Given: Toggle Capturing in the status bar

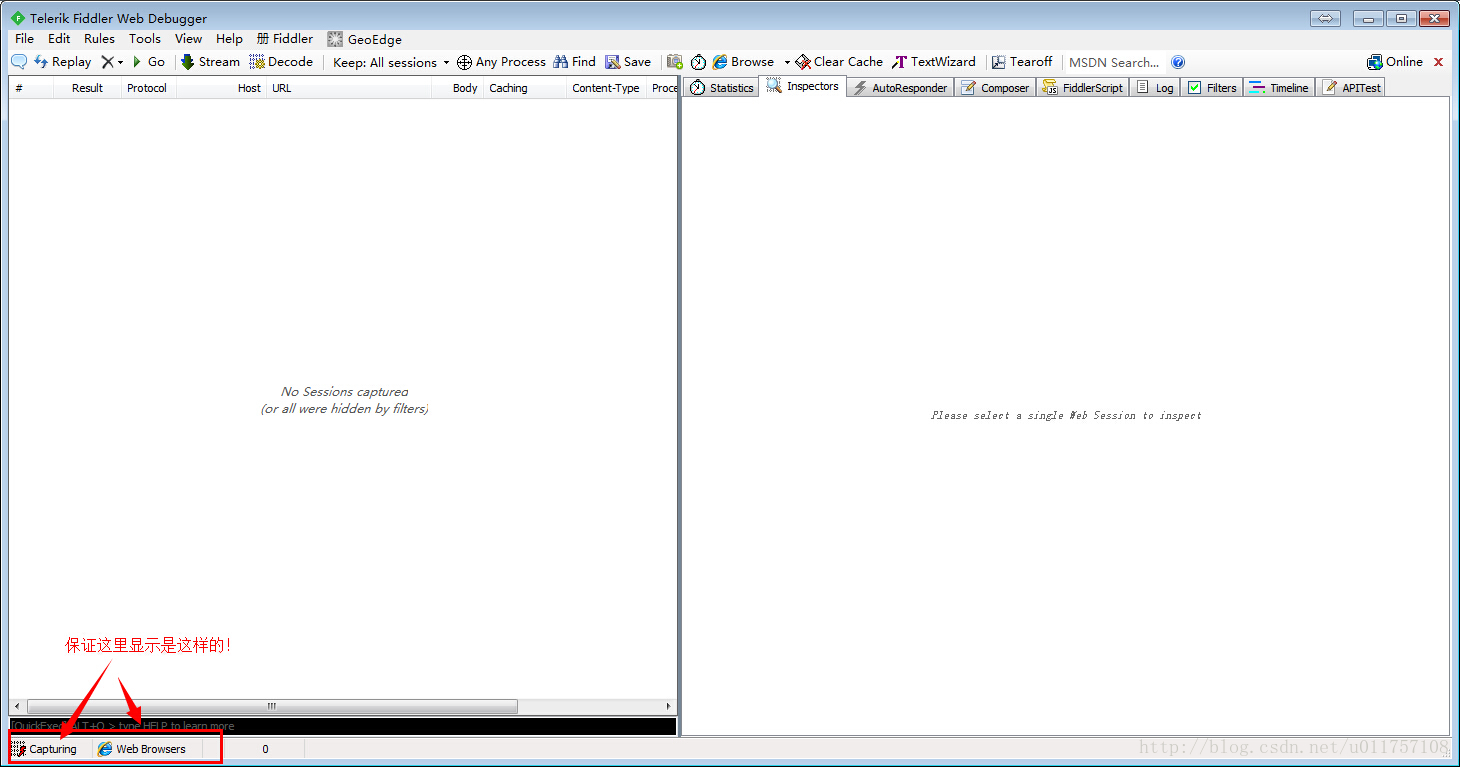Looking at the screenshot, I should pyautogui.click(x=44, y=749).
